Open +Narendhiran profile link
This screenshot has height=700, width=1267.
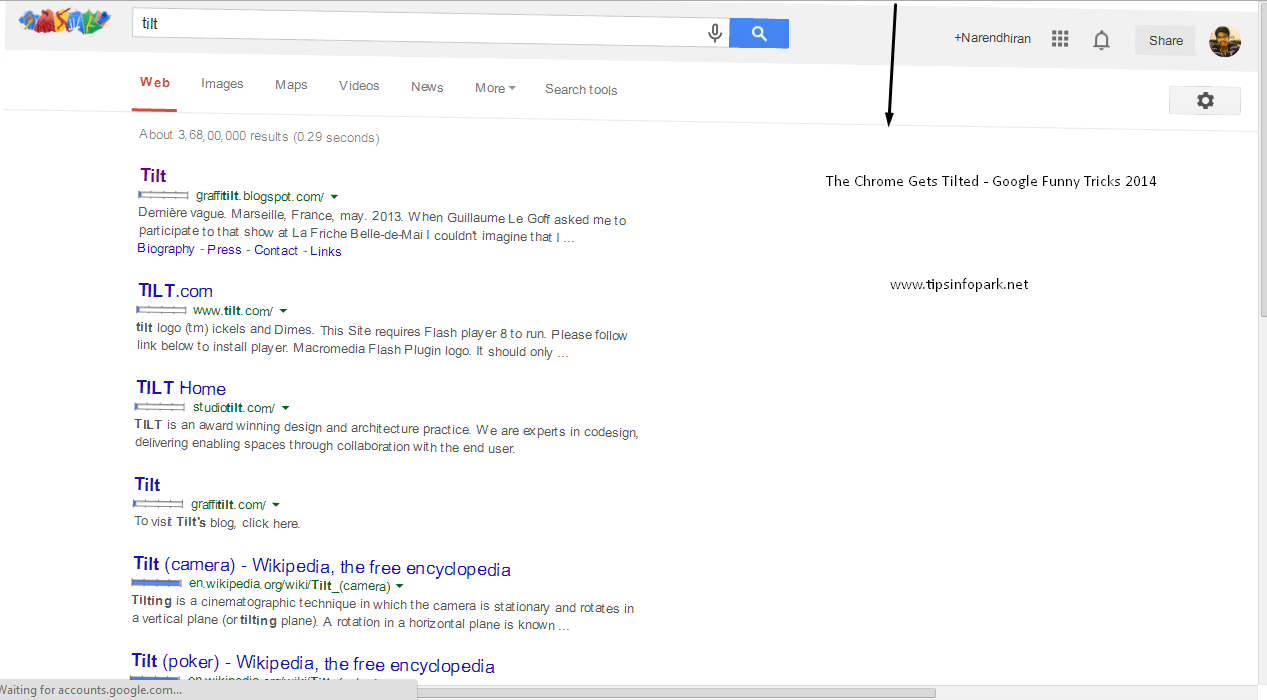point(992,38)
